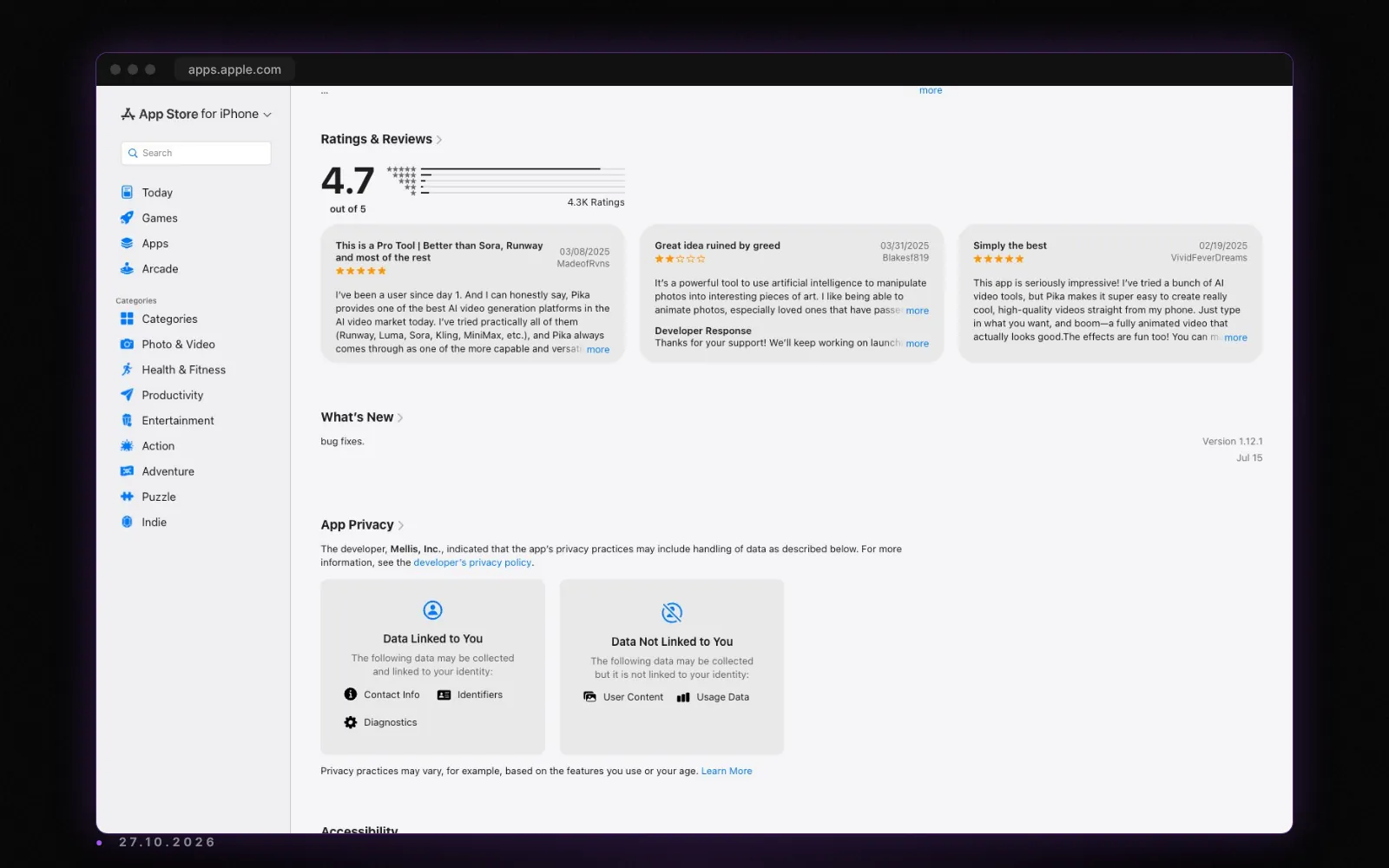The image size is (1389, 868).
Task: Click inside the Search field
Action: tap(196, 153)
